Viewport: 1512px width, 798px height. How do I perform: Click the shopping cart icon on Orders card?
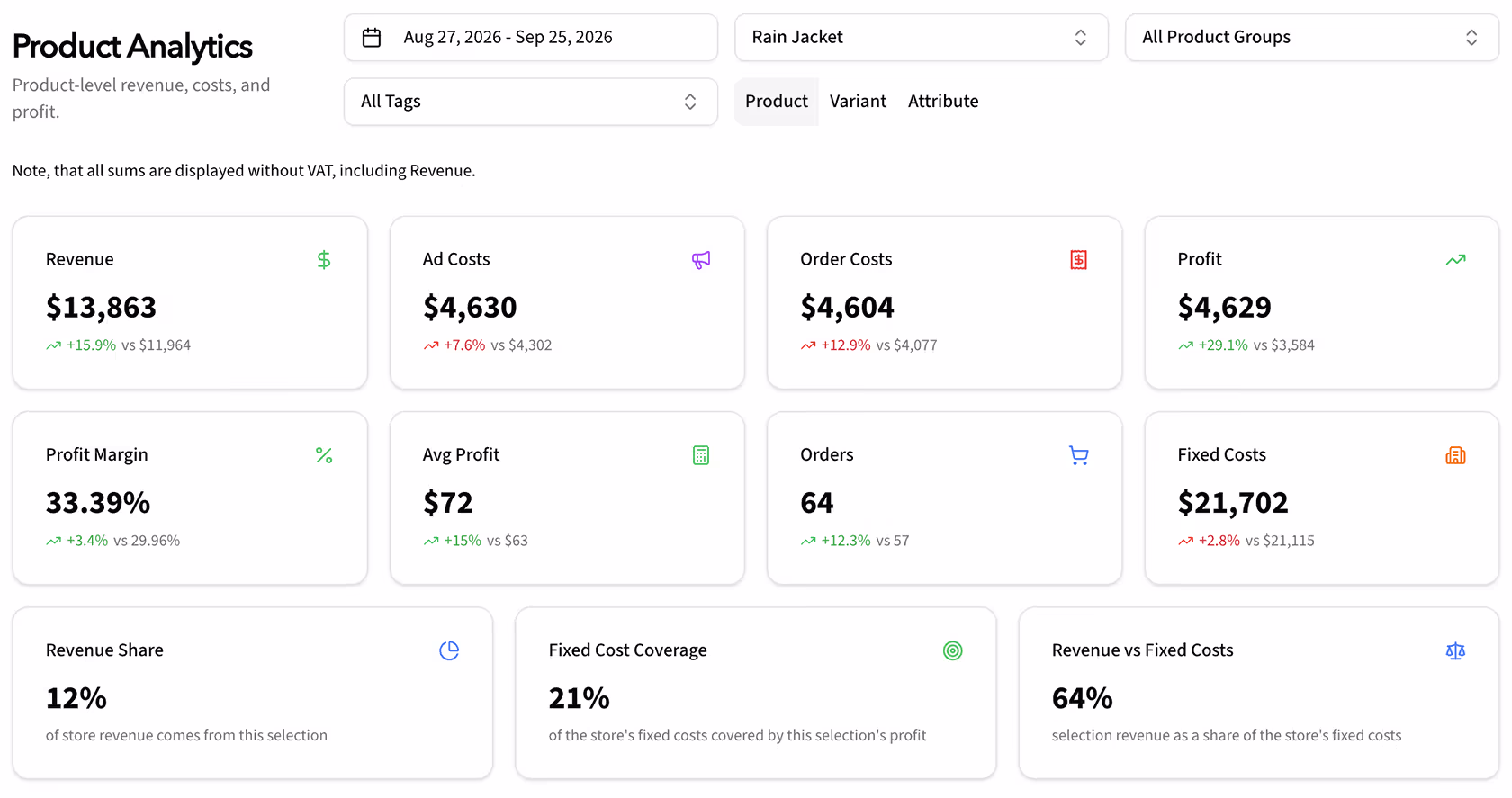1078,455
